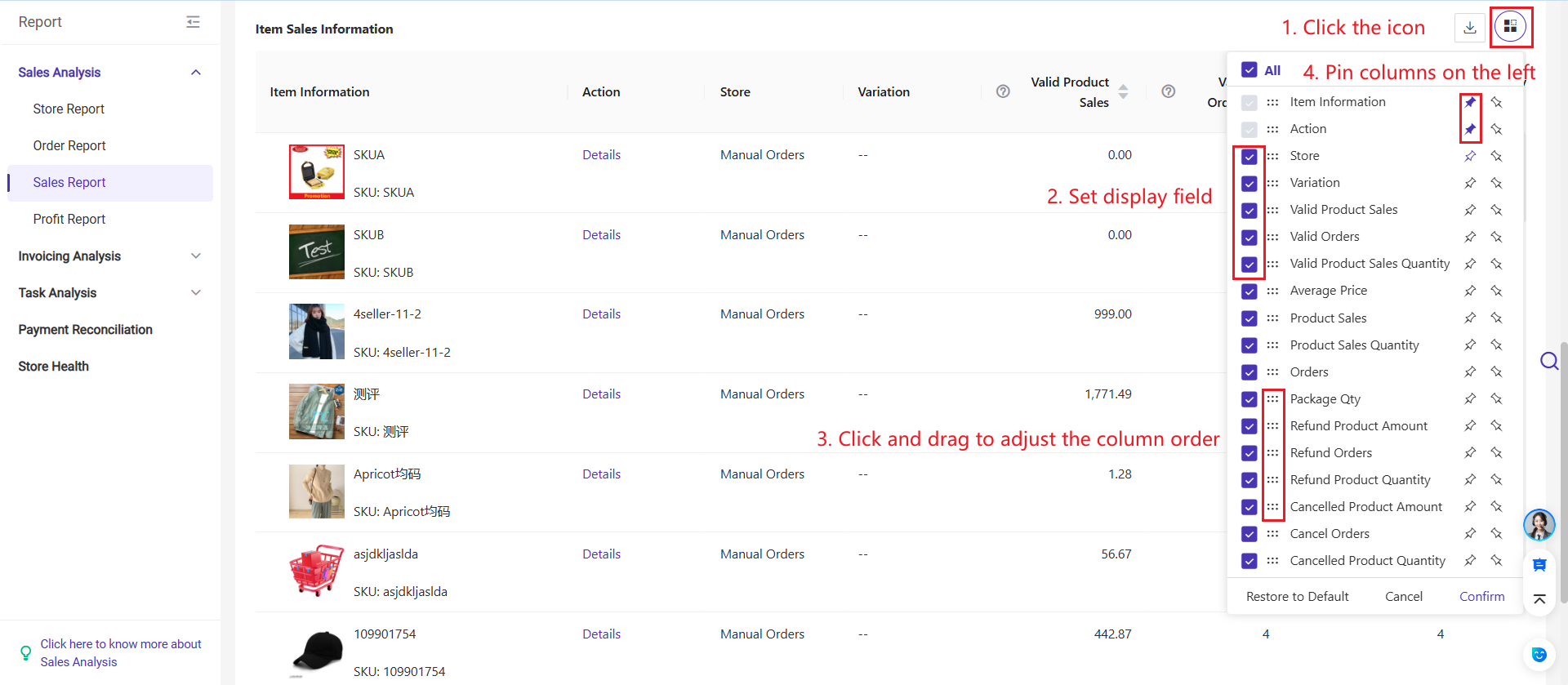Click right pin icon for Variation

point(1496,183)
